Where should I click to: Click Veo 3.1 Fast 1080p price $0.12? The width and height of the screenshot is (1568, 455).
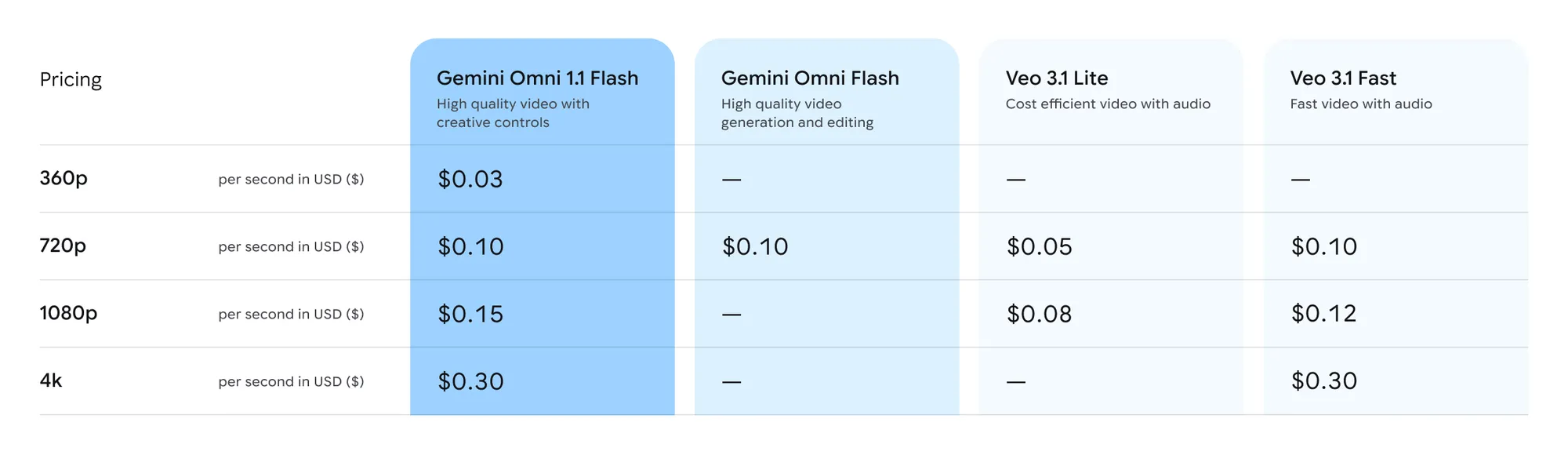pyautogui.click(x=1324, y=314)
